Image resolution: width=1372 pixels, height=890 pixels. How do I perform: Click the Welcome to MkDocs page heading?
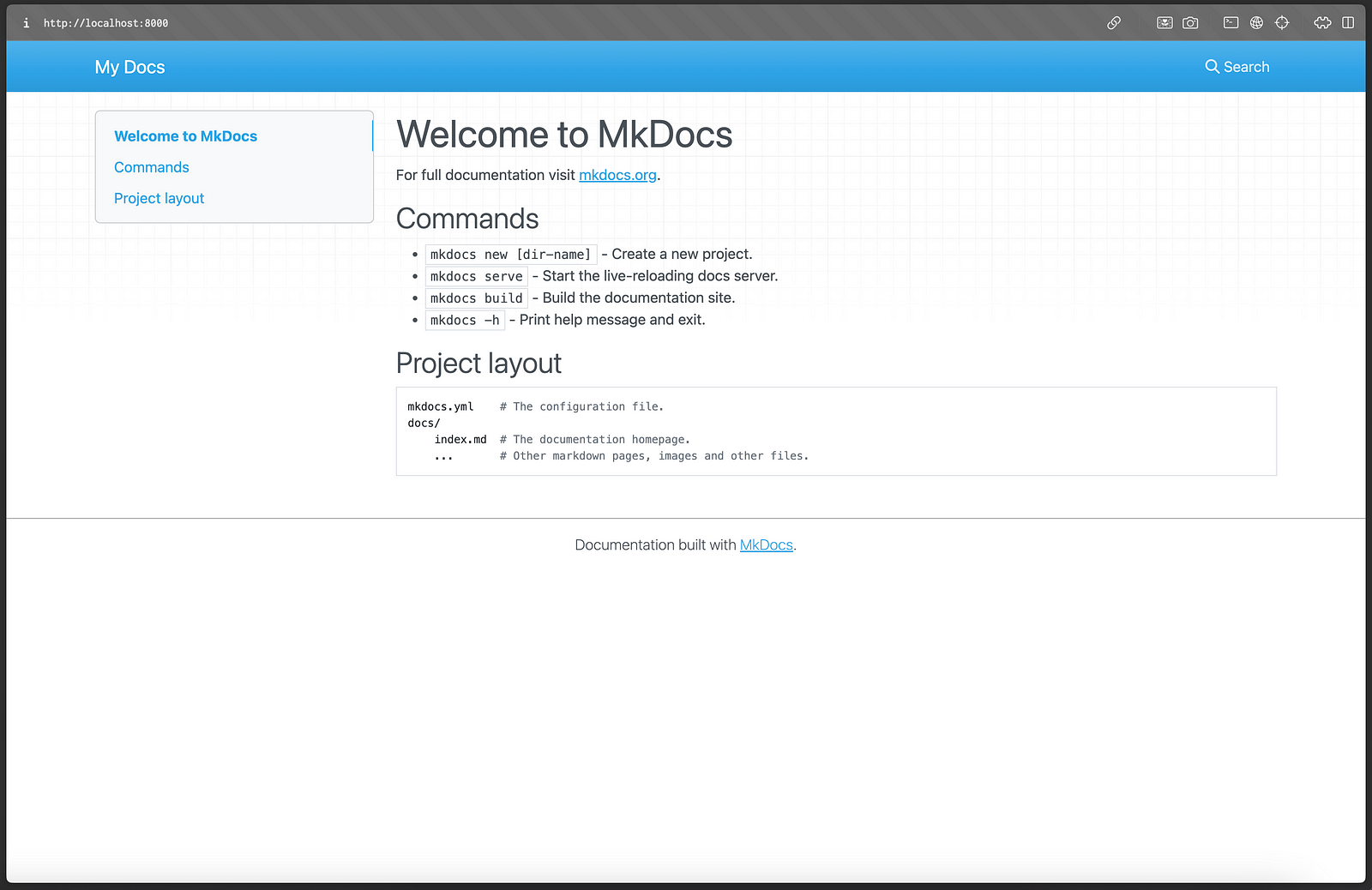pos(564,135)
